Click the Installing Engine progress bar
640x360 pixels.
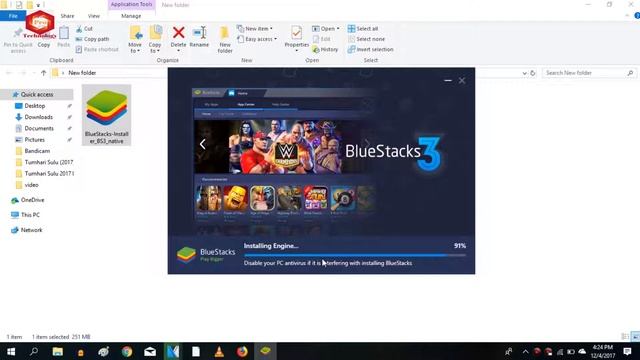355,255
